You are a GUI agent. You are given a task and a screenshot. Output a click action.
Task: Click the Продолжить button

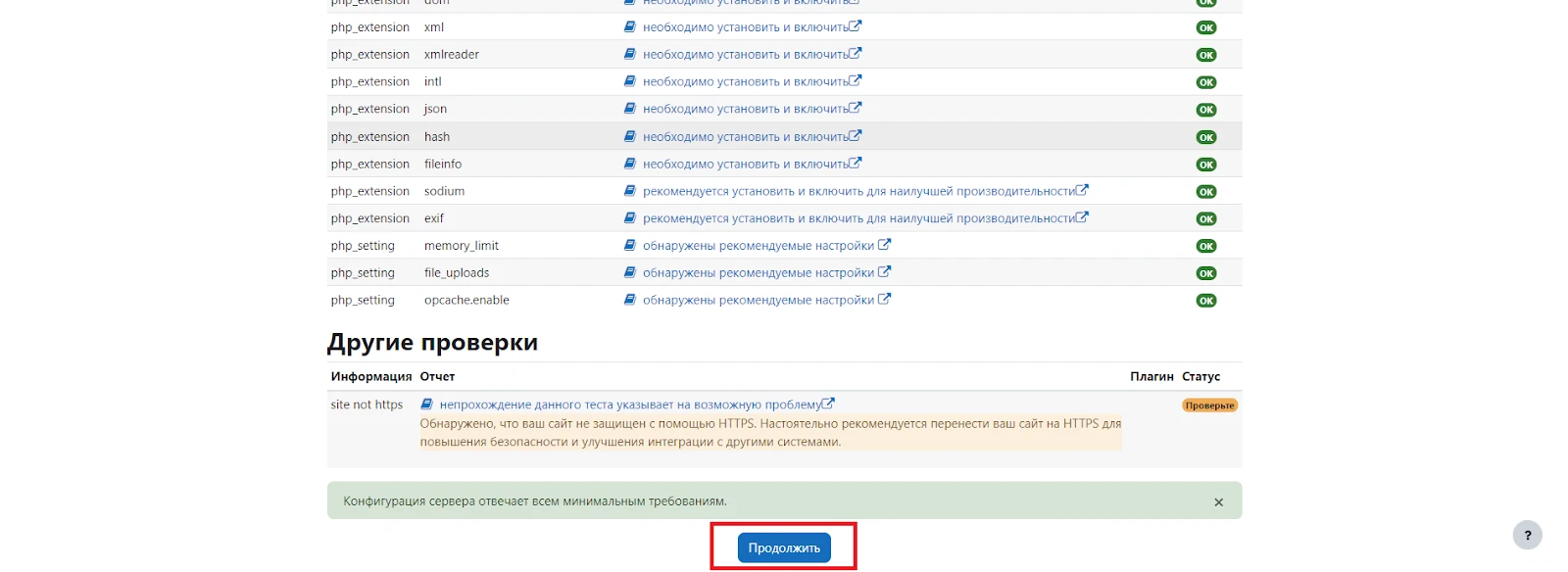tap(784, 548)
